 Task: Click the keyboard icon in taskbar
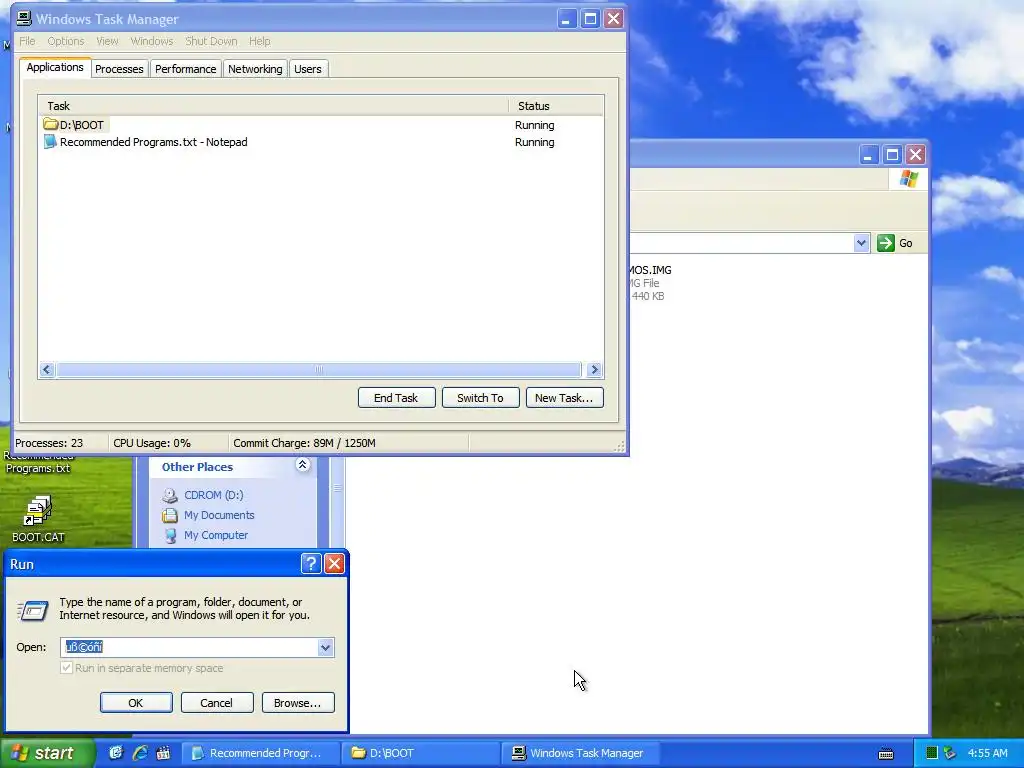point(886,754)
